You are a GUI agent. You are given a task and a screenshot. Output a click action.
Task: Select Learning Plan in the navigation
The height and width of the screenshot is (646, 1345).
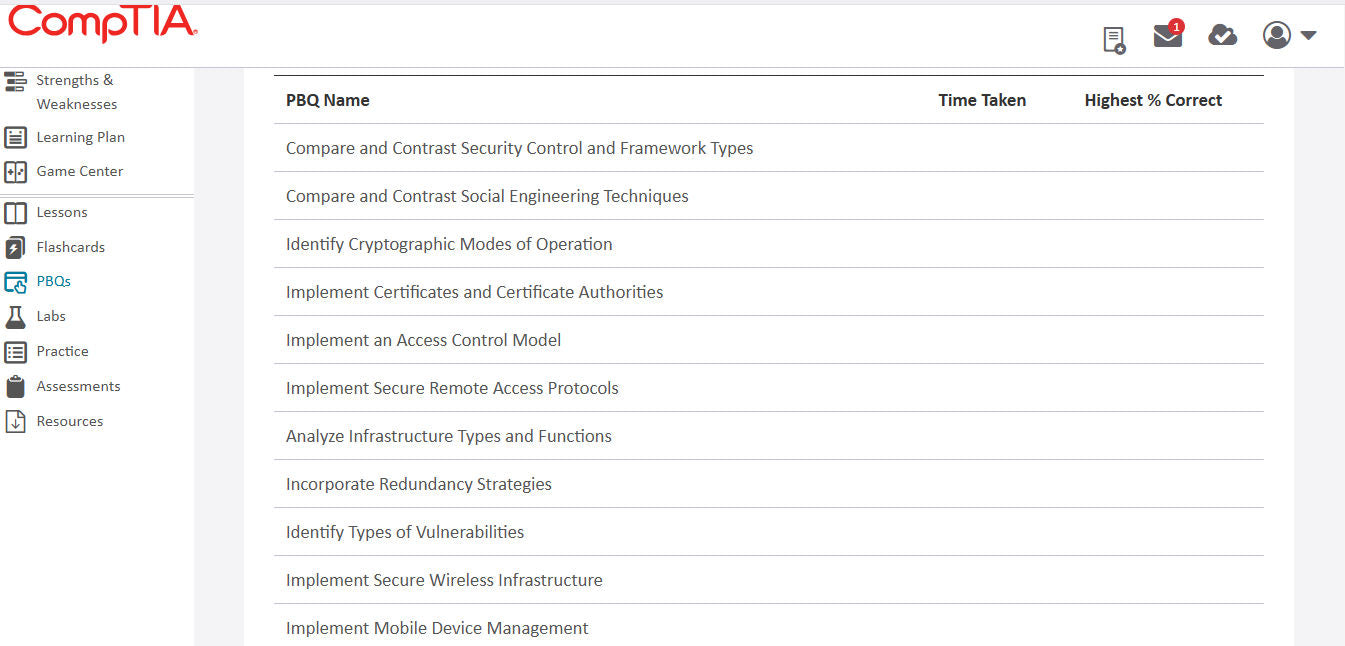click(14, 137)
